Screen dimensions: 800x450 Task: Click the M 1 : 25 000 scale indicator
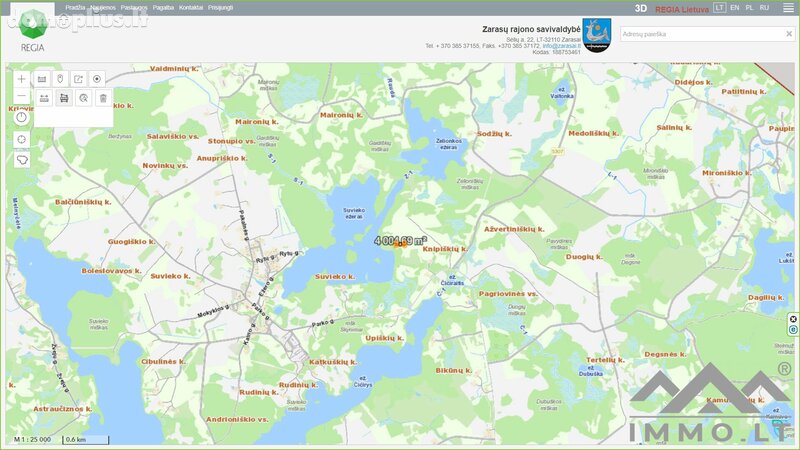tap(32, 439)
